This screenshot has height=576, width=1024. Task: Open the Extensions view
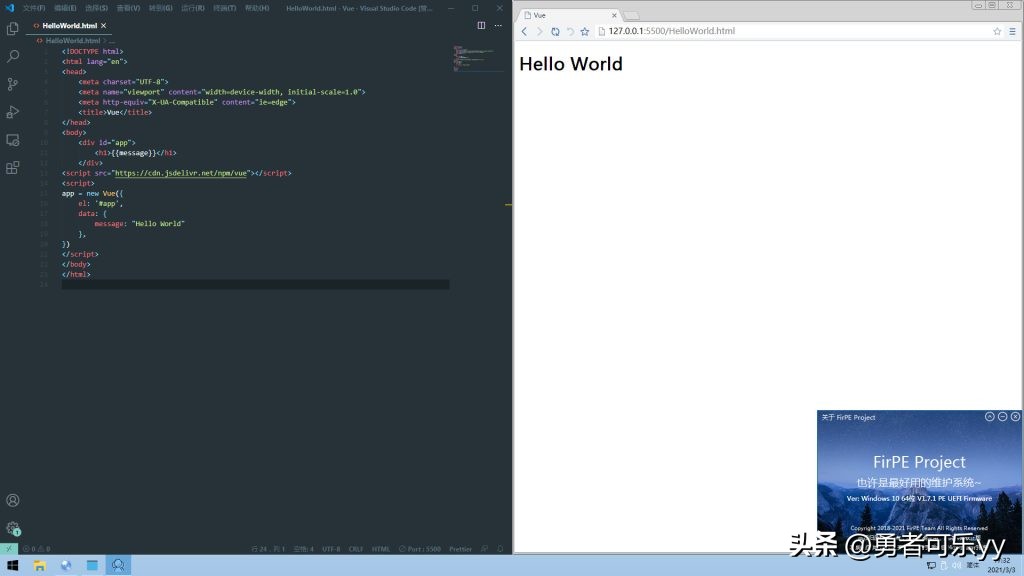pyautogui.click(x=13, y=168)
